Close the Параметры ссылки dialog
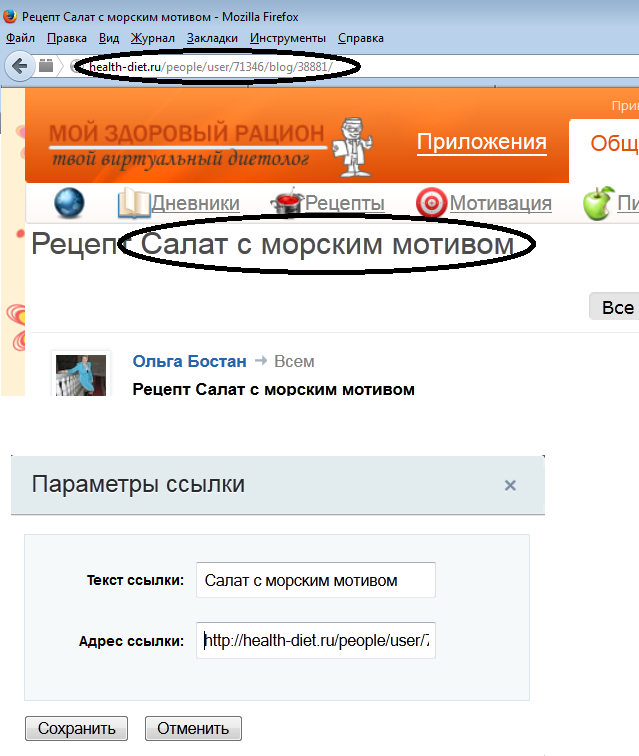 [x=510, y=485]
